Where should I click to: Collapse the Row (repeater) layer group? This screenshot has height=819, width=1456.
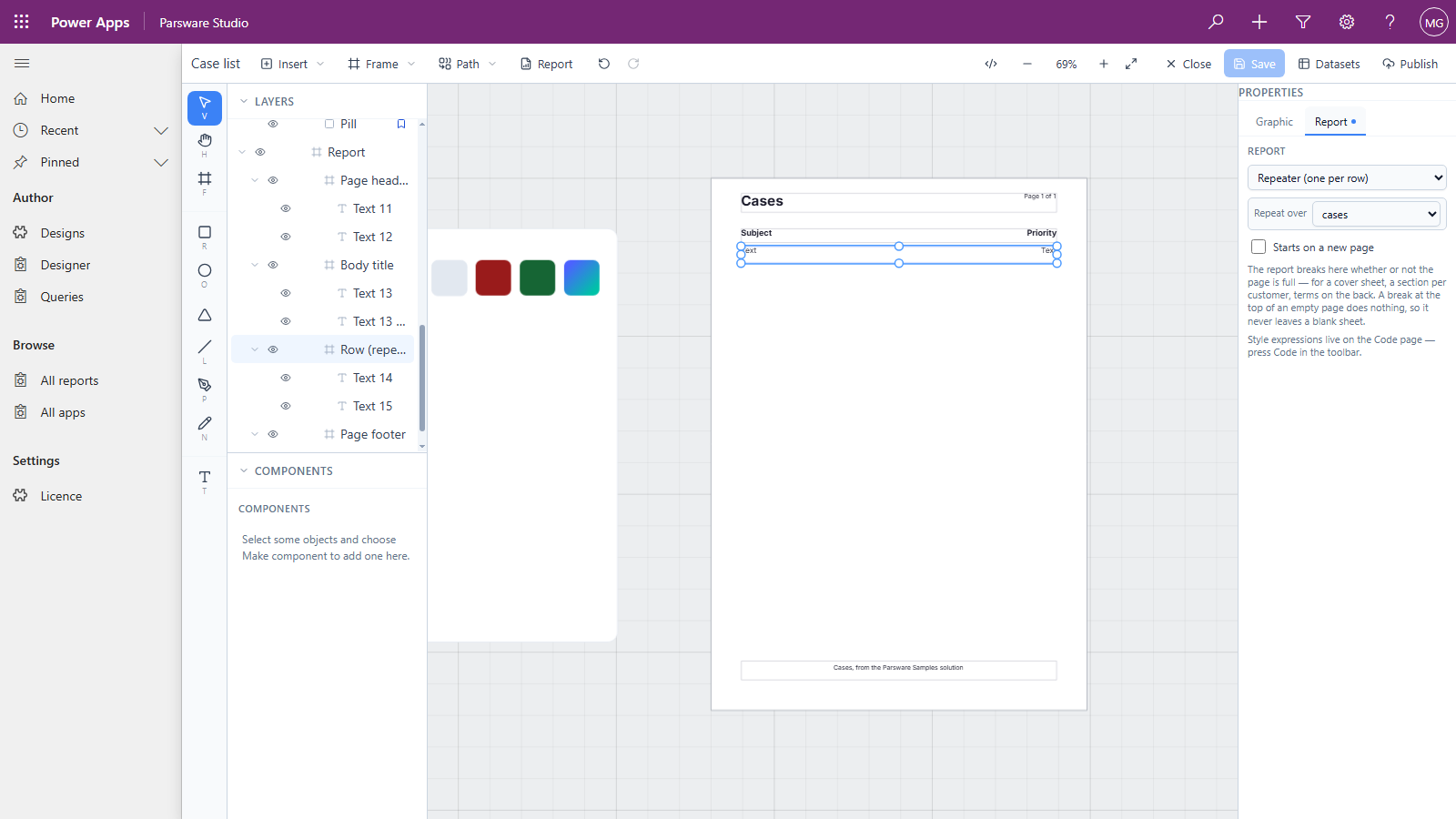tap(255, 349)
